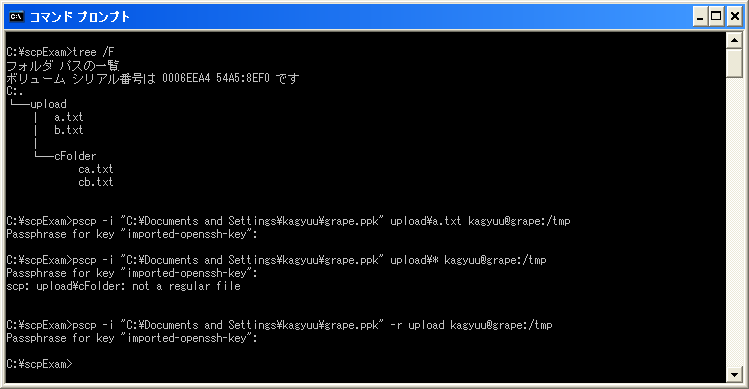Maximize the command prompt window

(716, 17)
